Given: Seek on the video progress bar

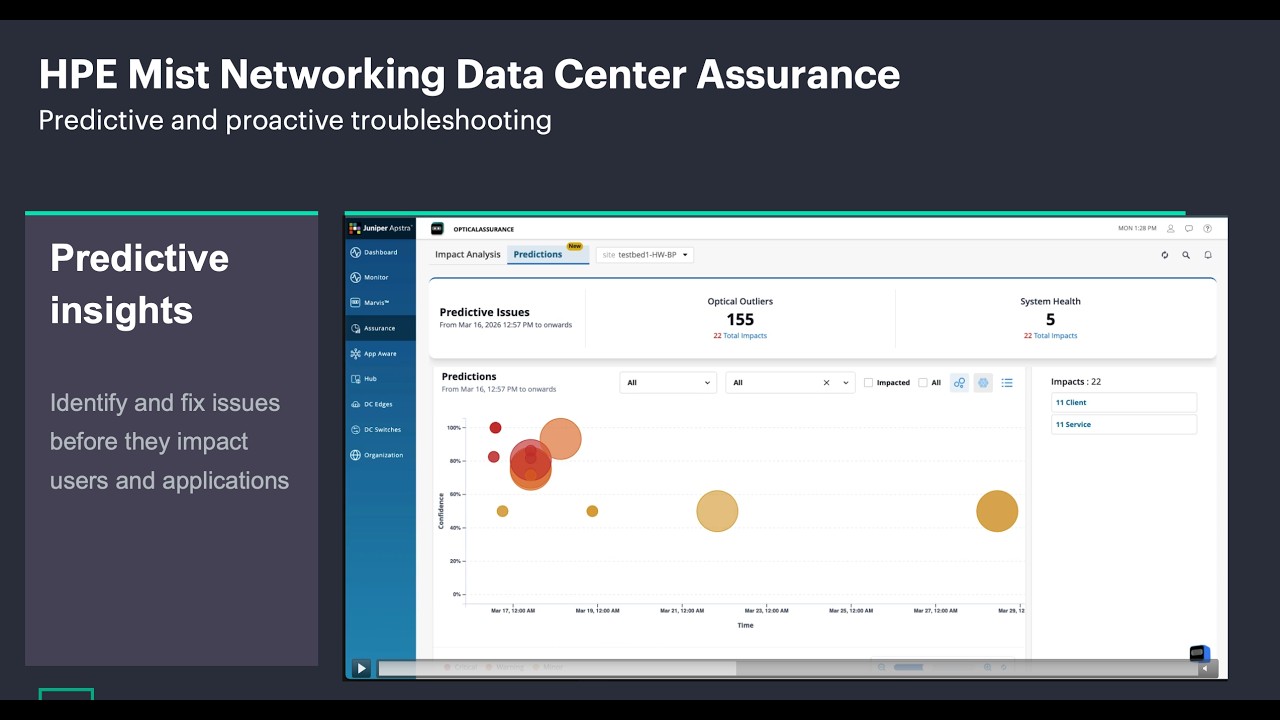Looking at the screenshot, I should pyautogui.click(x=787, y=668).
